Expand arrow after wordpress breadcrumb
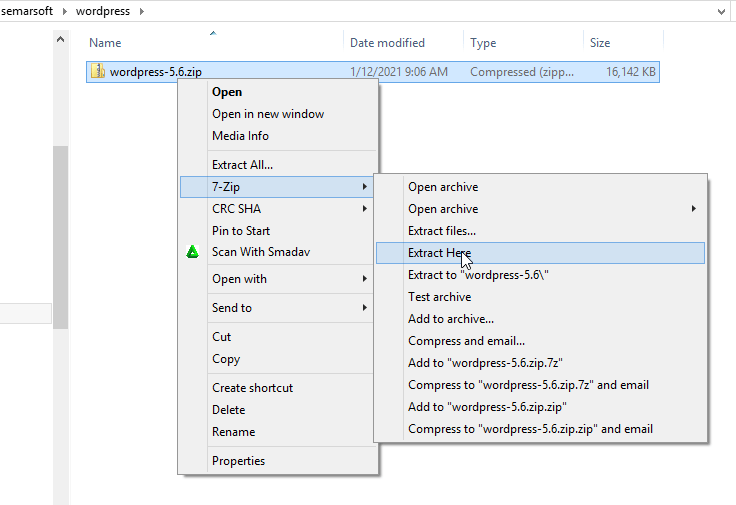 click(x=142, y=11)
